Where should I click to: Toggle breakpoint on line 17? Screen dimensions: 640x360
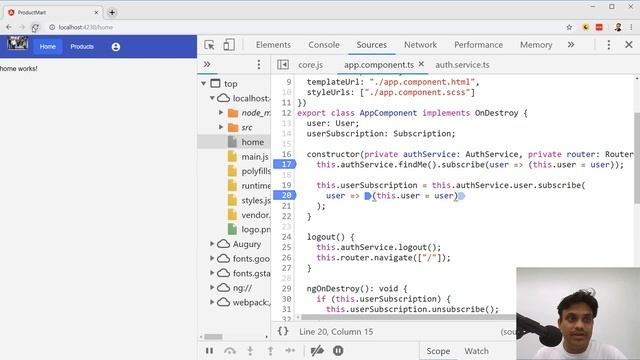point(284,164)
